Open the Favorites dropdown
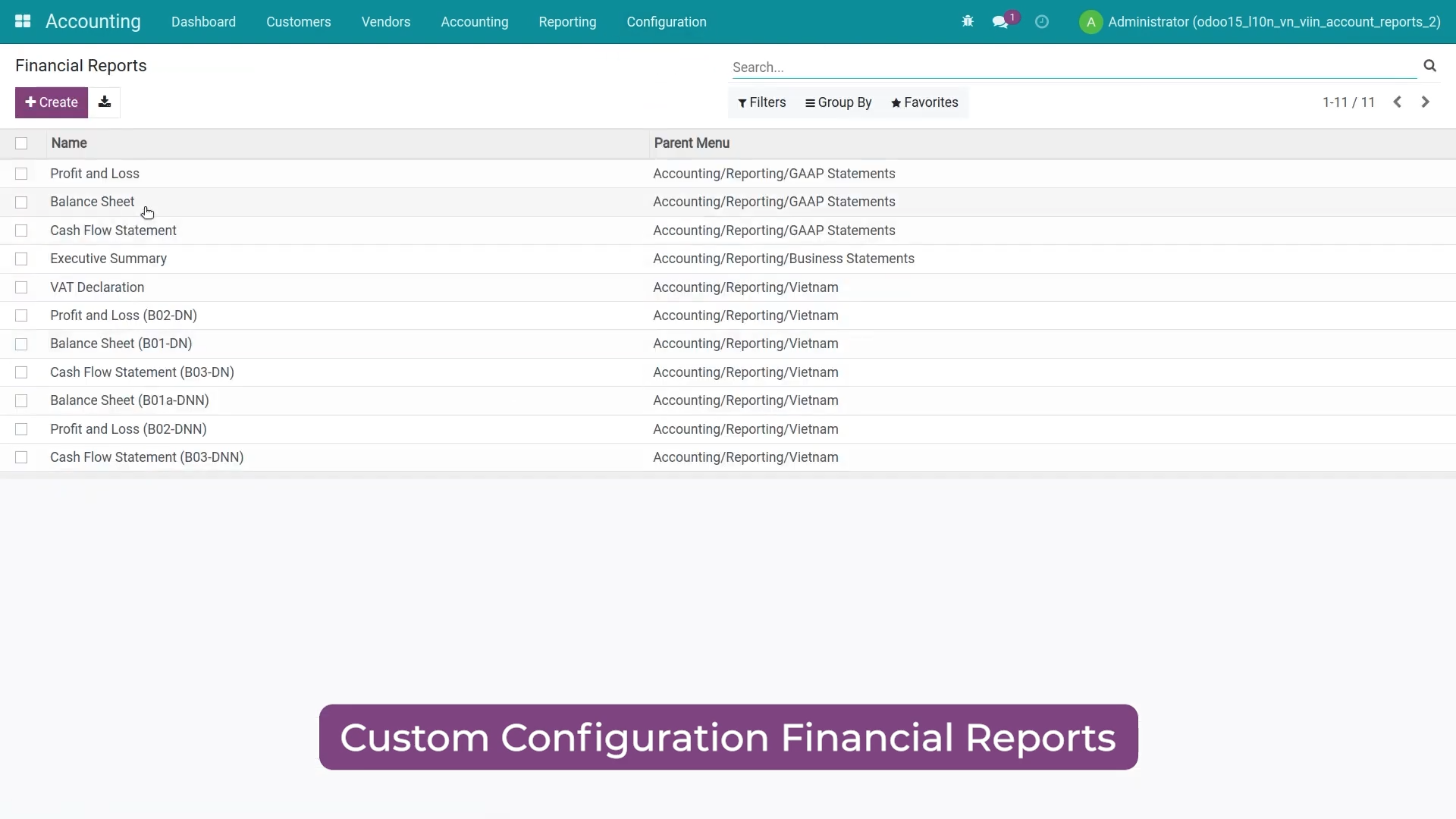The width and height of the screenshot is (1456, 819). click(924, 102)
